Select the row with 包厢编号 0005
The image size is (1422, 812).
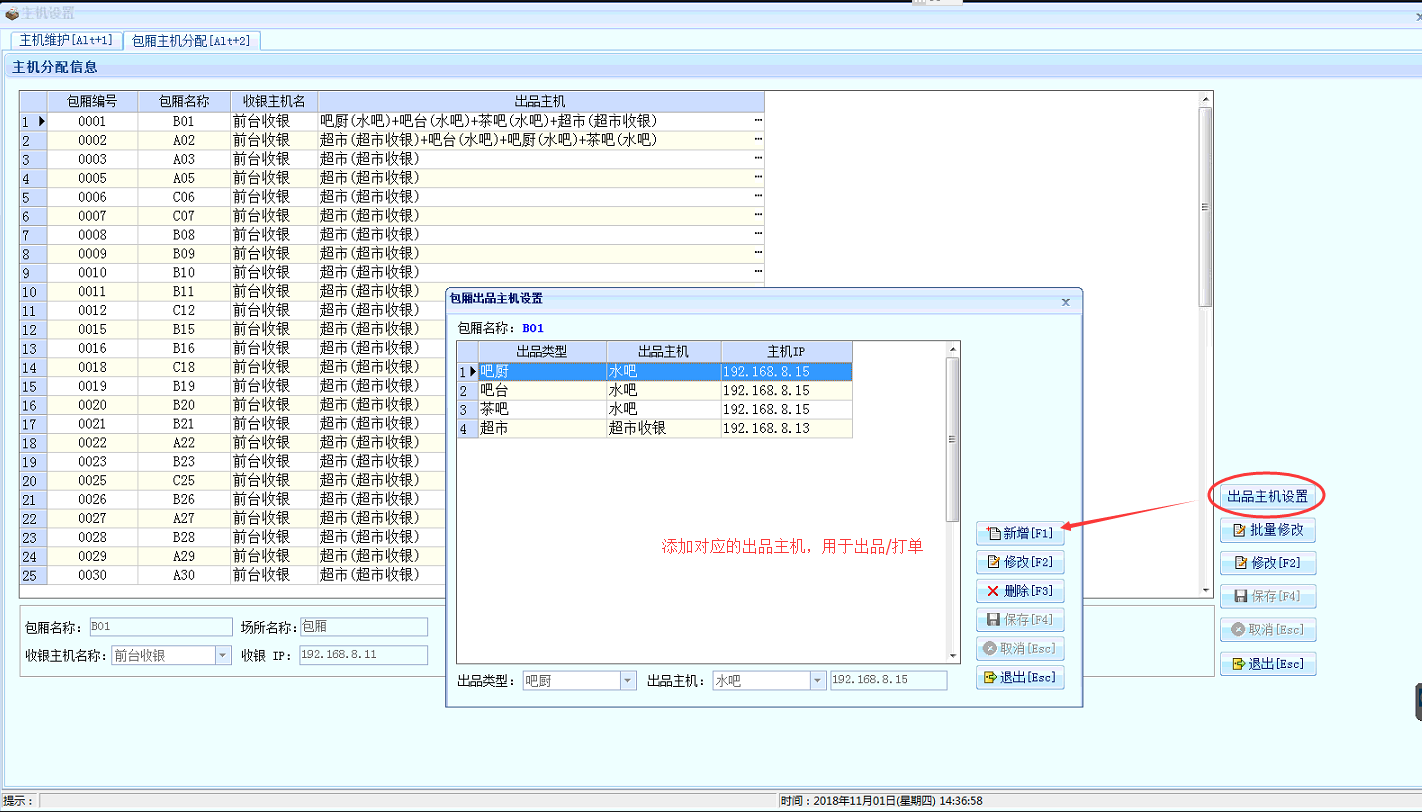point(392,178)
